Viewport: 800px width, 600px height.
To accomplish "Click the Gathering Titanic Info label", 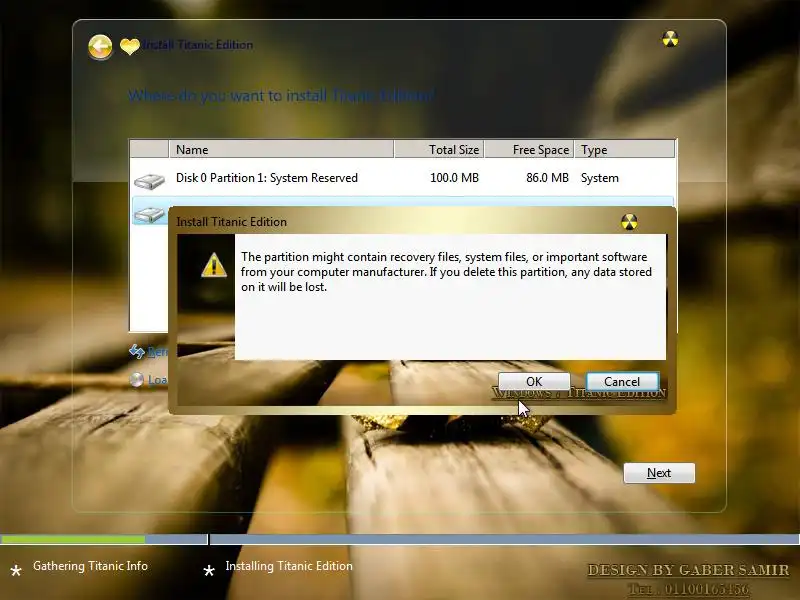I will pyautogui.click(x=90, y=566).
